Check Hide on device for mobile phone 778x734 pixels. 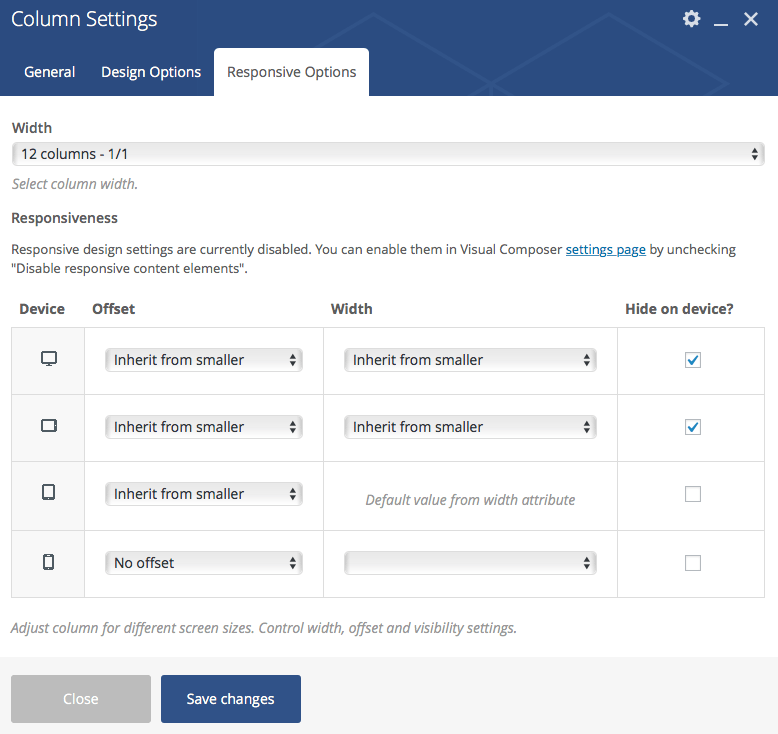(x=693, y=563)
